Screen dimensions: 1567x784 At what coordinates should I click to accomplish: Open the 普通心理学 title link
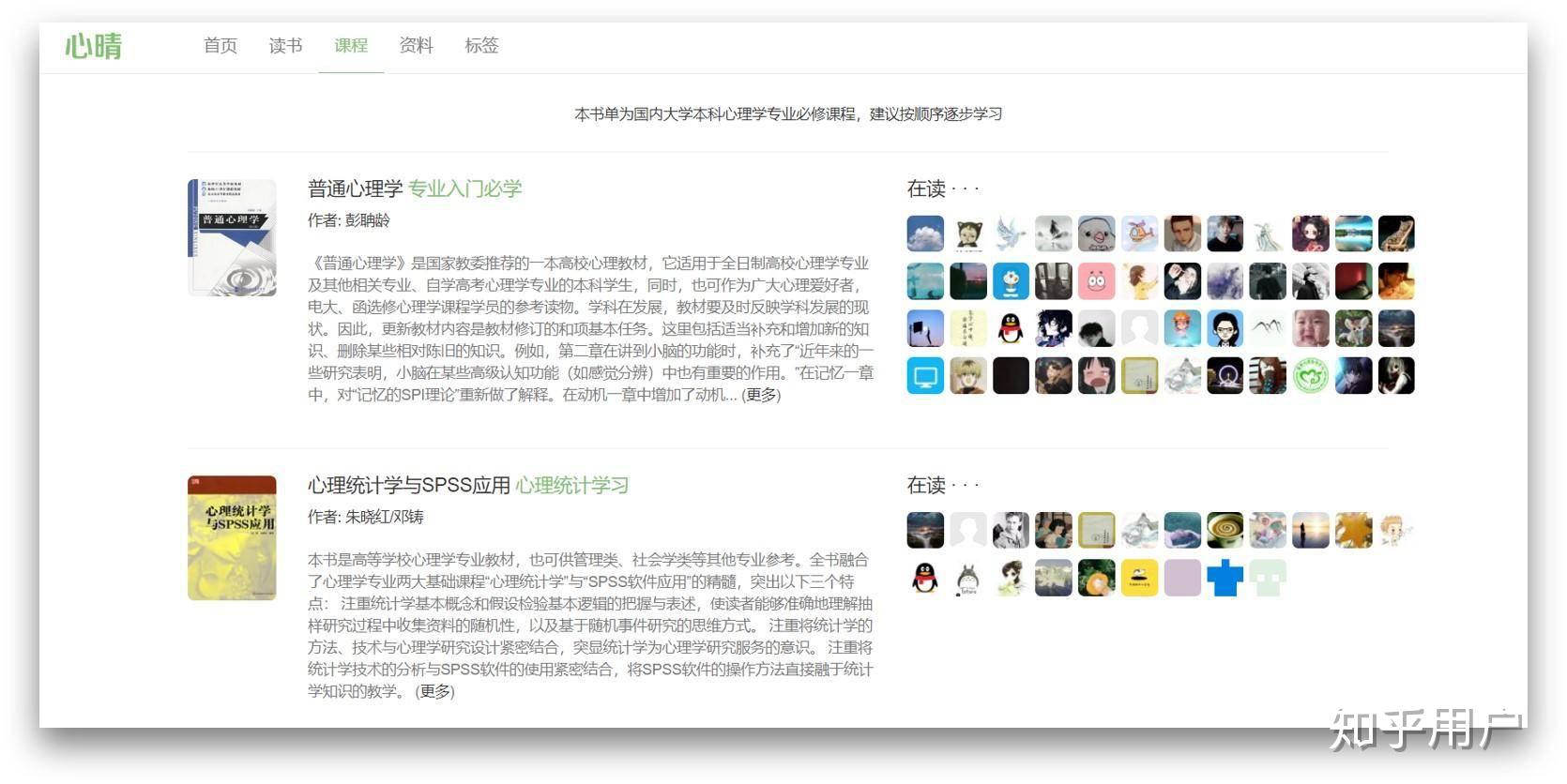pyautogui.click(x=355, y=188)
